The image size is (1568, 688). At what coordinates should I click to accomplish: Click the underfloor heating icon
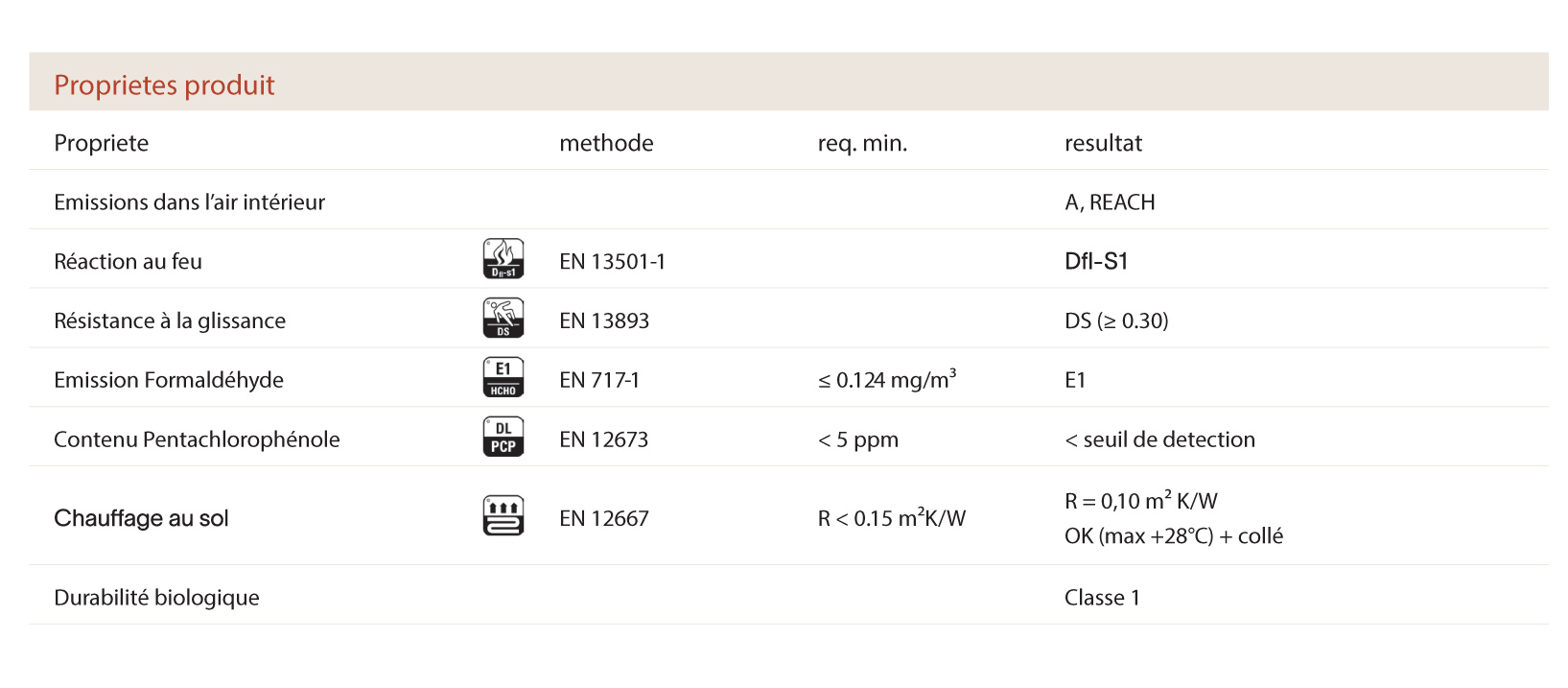(503, 516)
